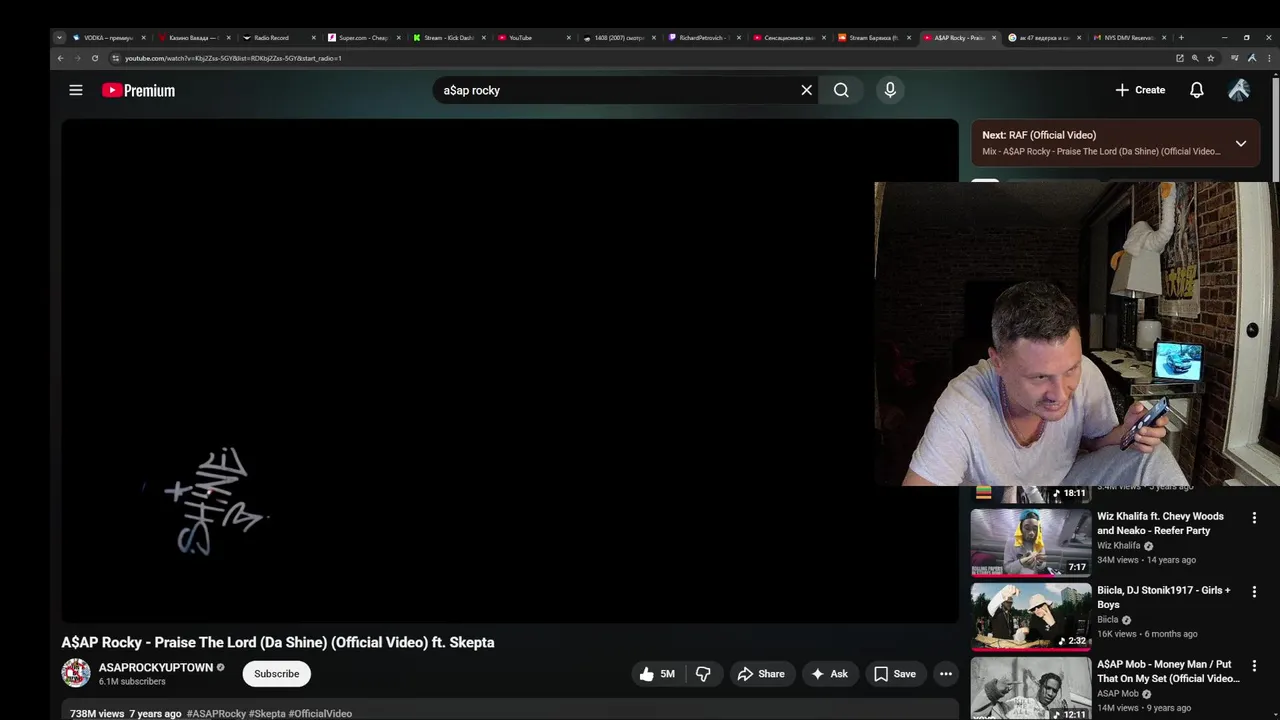Start voice search with the microphone icon

[x=890, y=90]
